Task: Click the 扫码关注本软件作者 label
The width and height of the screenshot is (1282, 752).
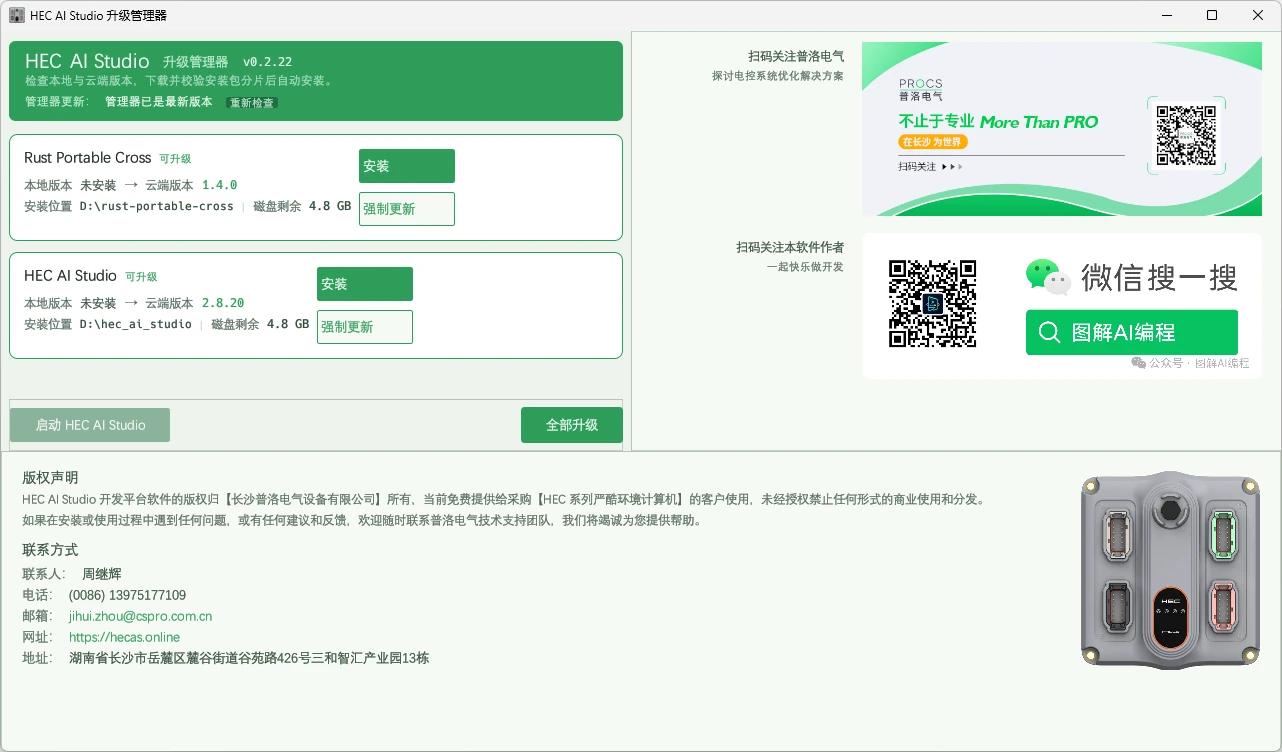Action: point(790,247)
